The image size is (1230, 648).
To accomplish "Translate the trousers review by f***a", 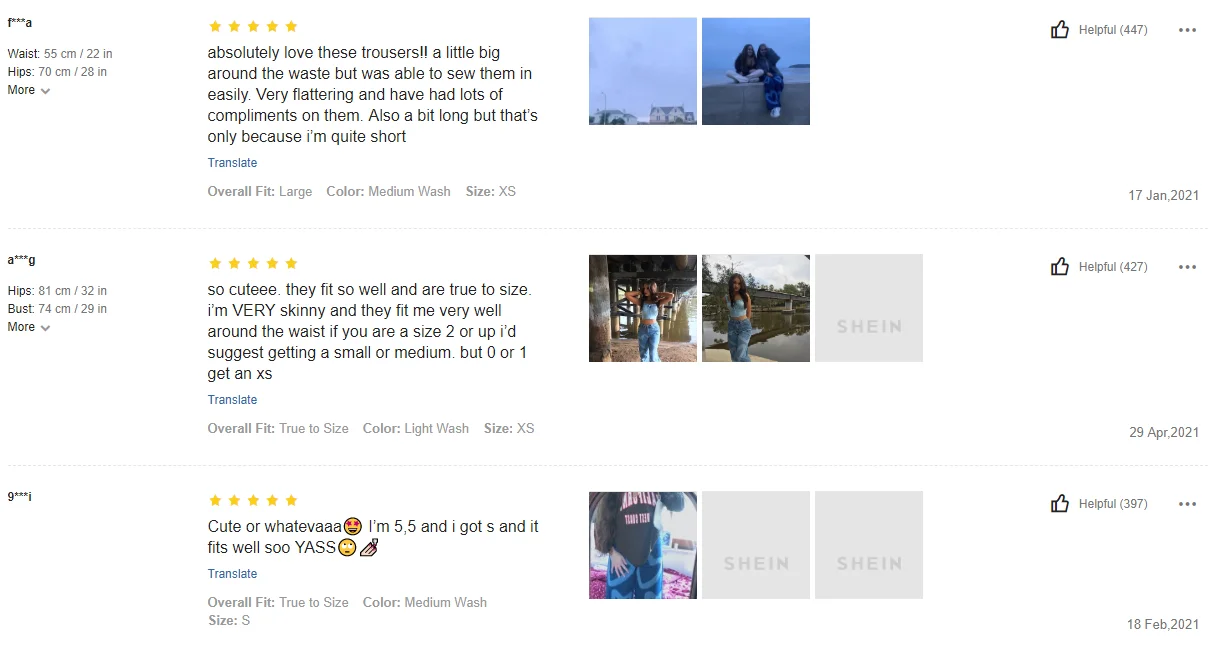I will tap(232, 163).
